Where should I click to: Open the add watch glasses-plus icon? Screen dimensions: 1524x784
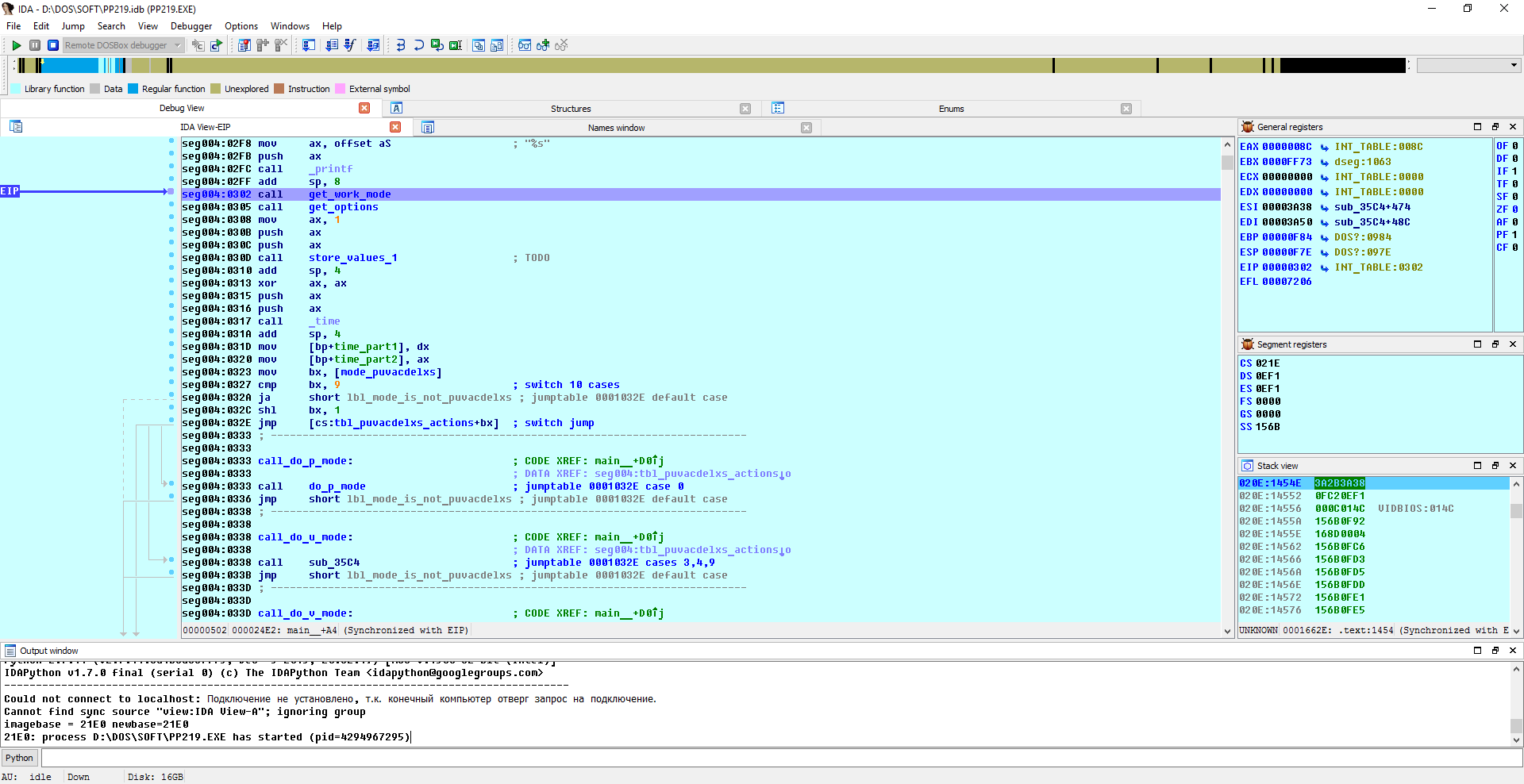(543, 45)
